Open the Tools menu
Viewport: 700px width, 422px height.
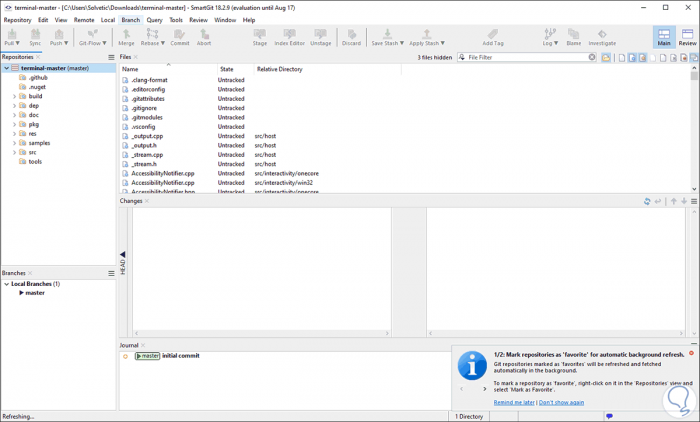tap(176, 20)
